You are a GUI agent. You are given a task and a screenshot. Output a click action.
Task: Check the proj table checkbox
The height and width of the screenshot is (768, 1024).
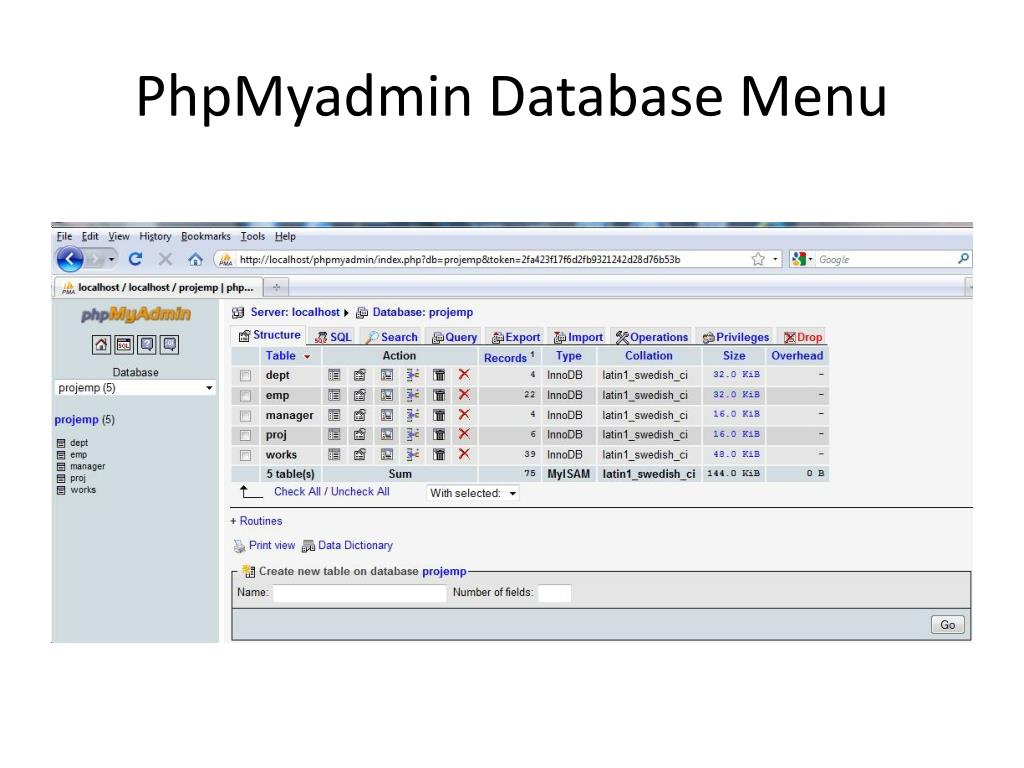(246, 435)
